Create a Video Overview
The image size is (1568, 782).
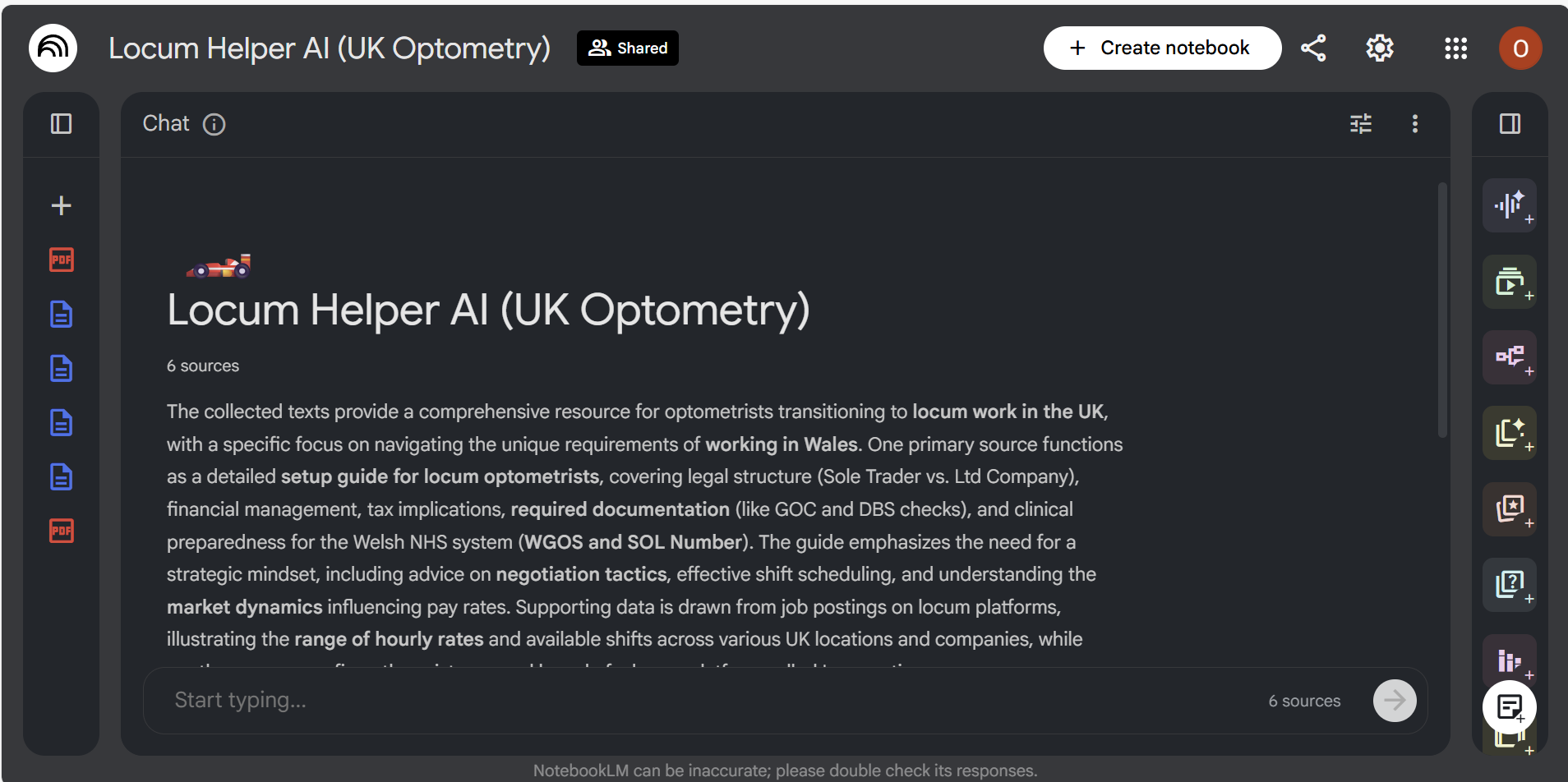click(1510, 283)
